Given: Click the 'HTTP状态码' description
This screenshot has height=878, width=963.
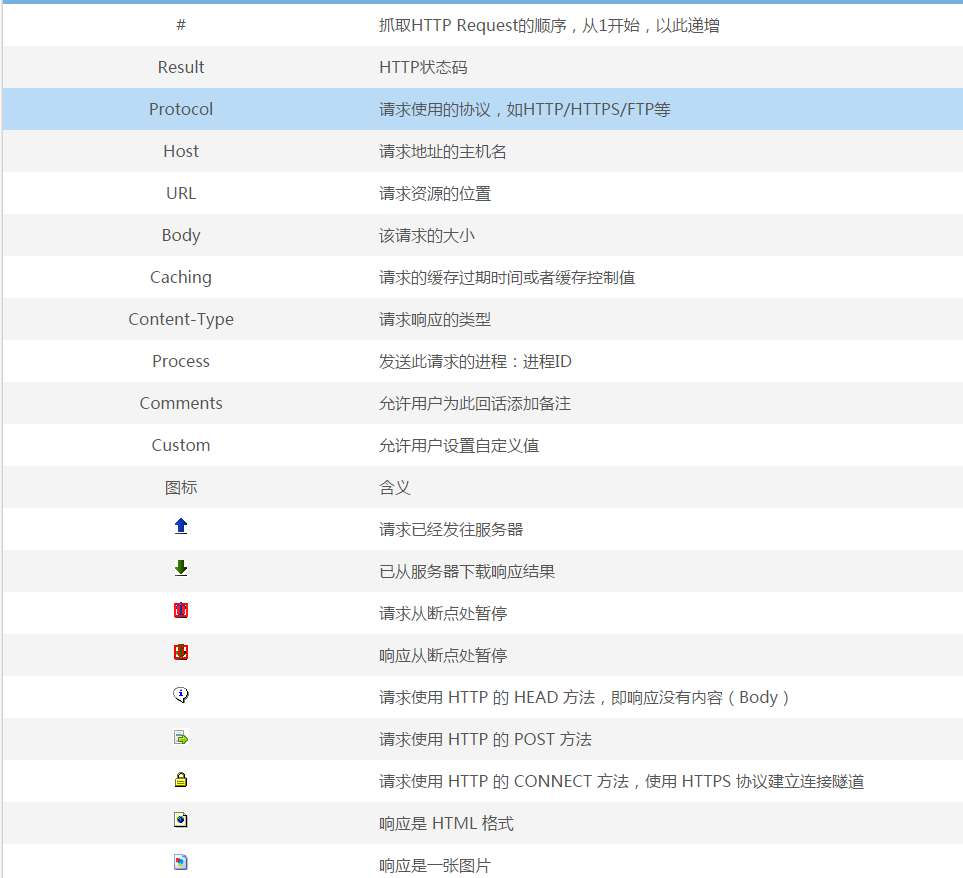Looking at the screenshot, I should tap(423, 68).
